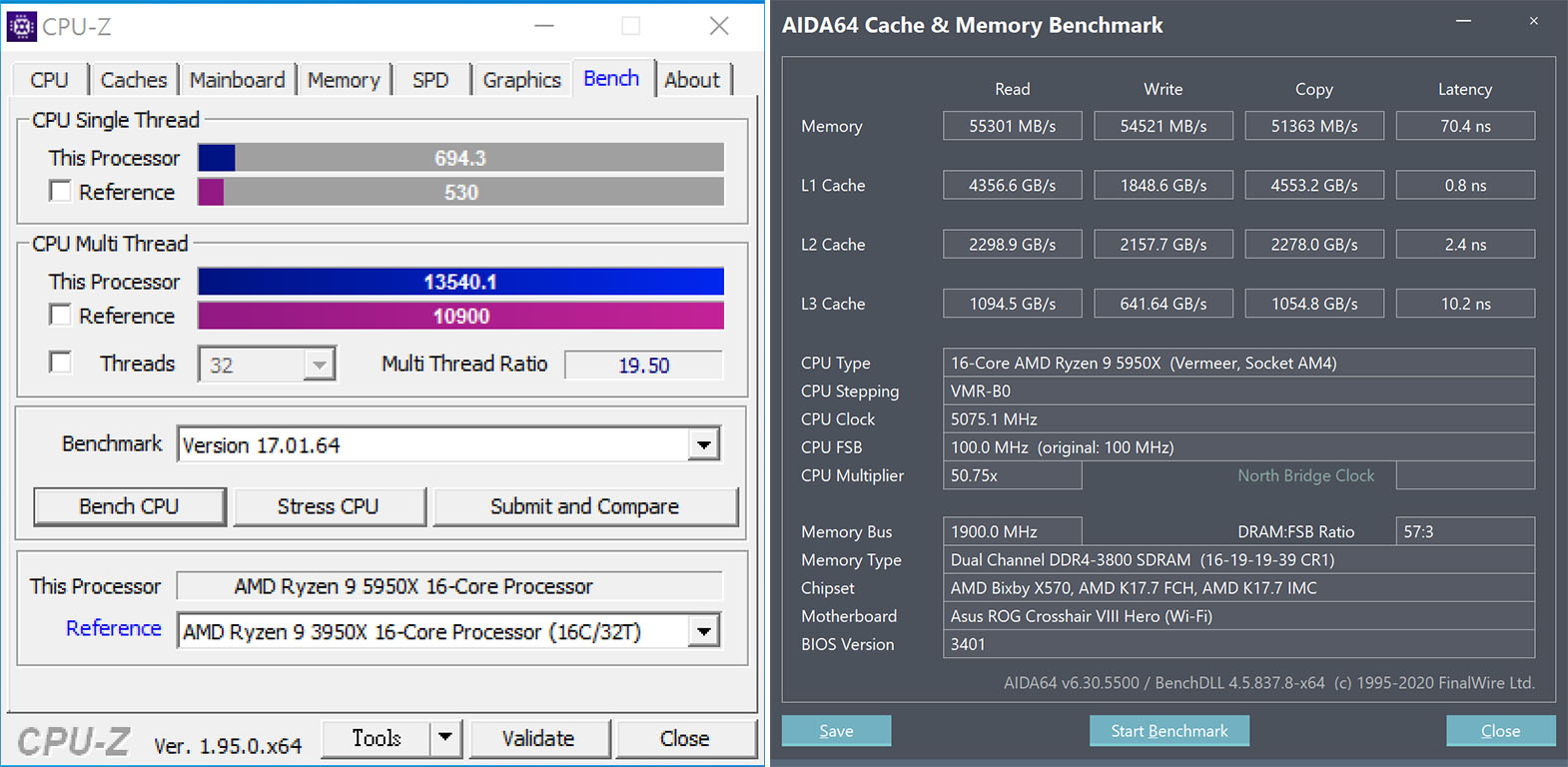Click CPU Clock value 5075.1 MHz
This screenshot has height=767, width=1568.
(1238, 419)
